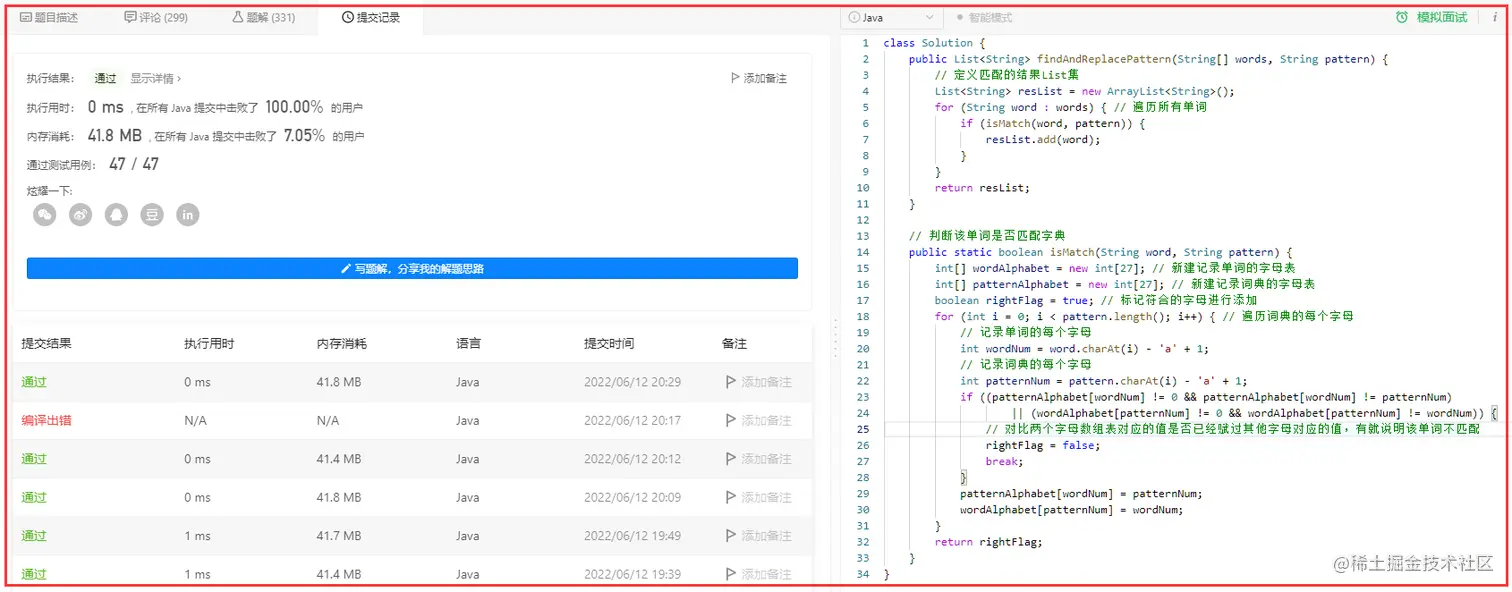Click the return resList; code line
1512x592 pixels.
[x=982, y=188]
